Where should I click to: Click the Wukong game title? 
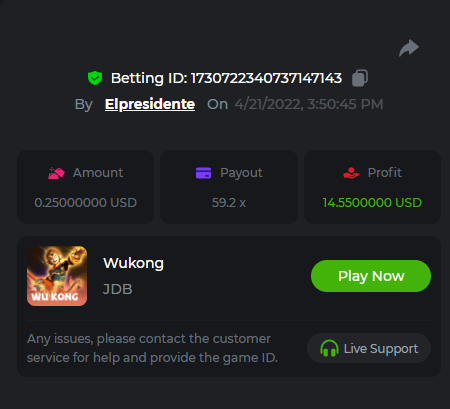[133, 263]
